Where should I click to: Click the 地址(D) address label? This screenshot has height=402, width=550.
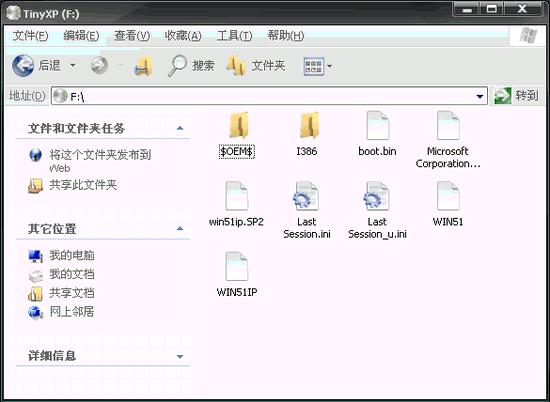[x=27, y=96]
